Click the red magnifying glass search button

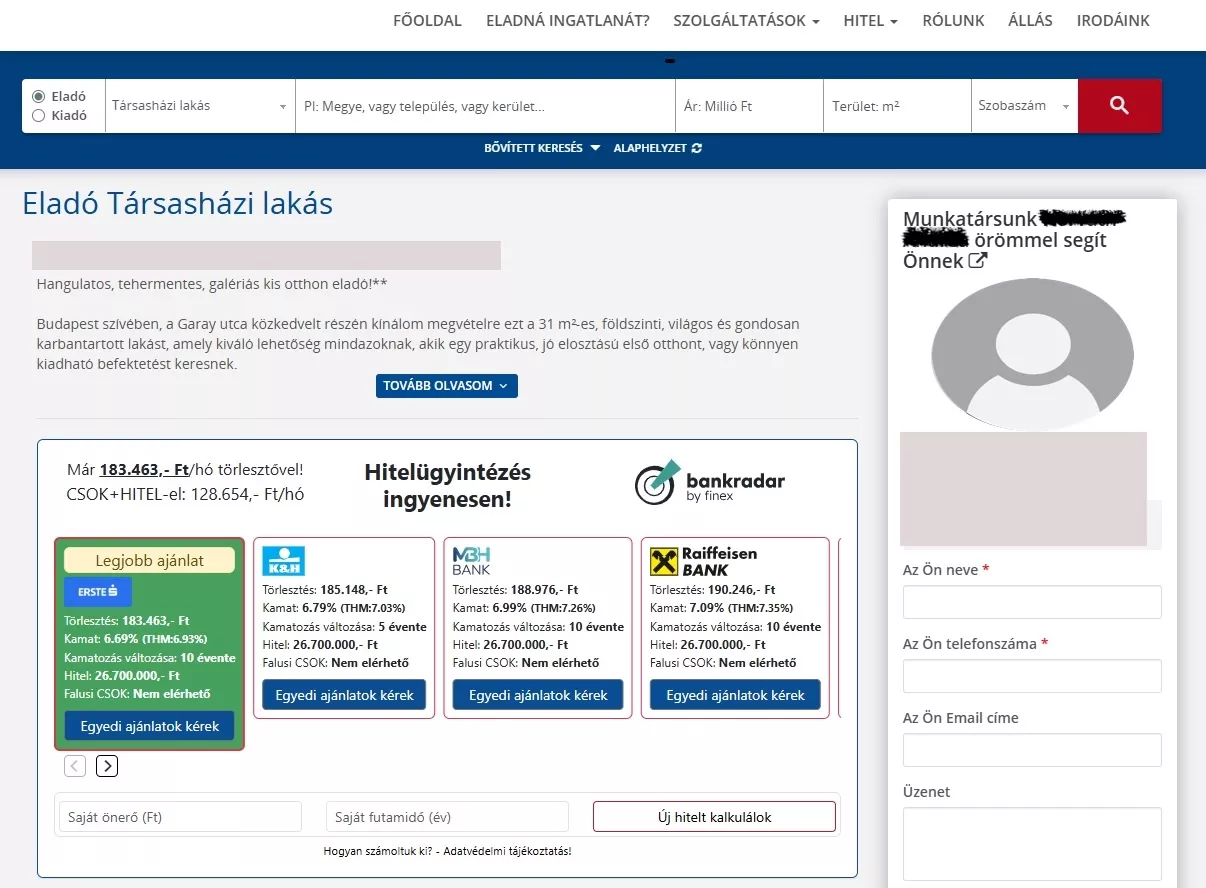[x=1119, y=106]
